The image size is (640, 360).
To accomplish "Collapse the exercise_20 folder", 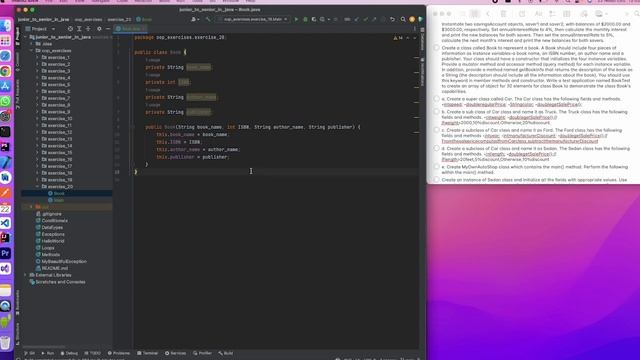I will click(x=38, y=187).
